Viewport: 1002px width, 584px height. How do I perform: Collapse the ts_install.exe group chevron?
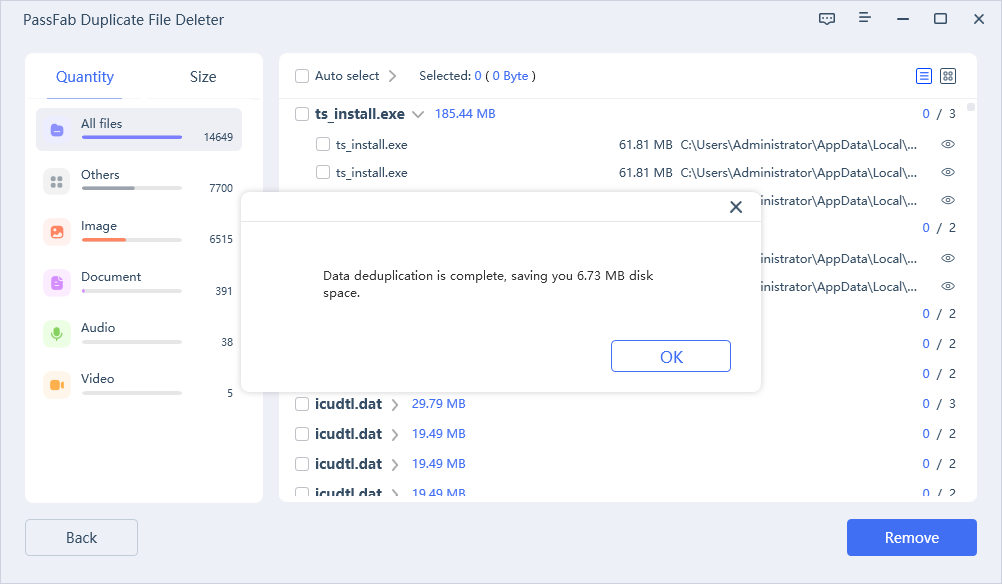click(x=418, y=115)
